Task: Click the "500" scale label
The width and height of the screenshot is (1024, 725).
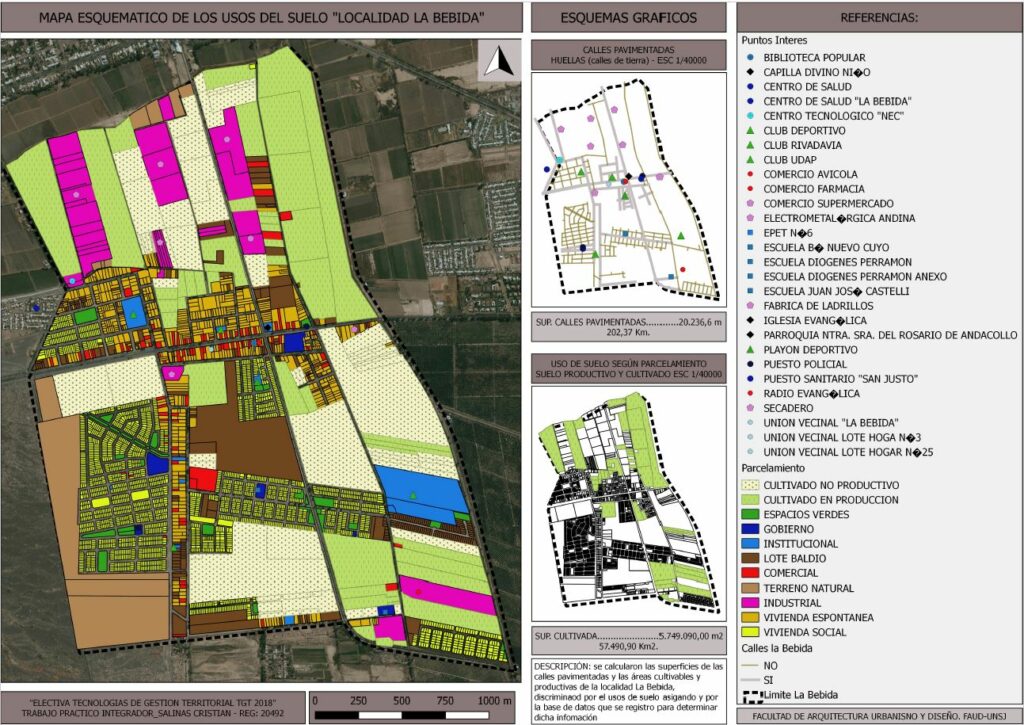Action: [x=402, y=701]
